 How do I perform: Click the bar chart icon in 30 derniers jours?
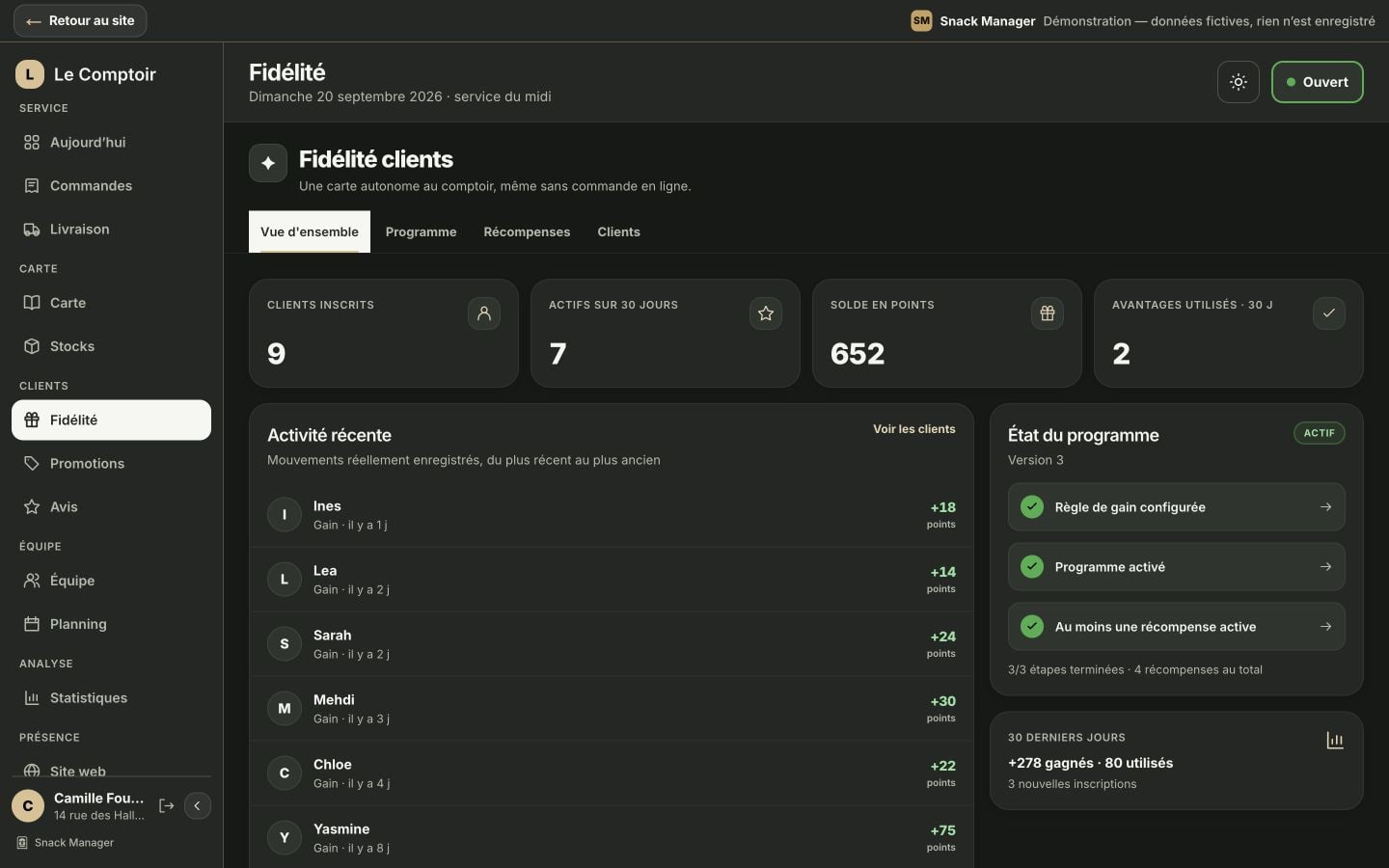tap(1335, 741)
